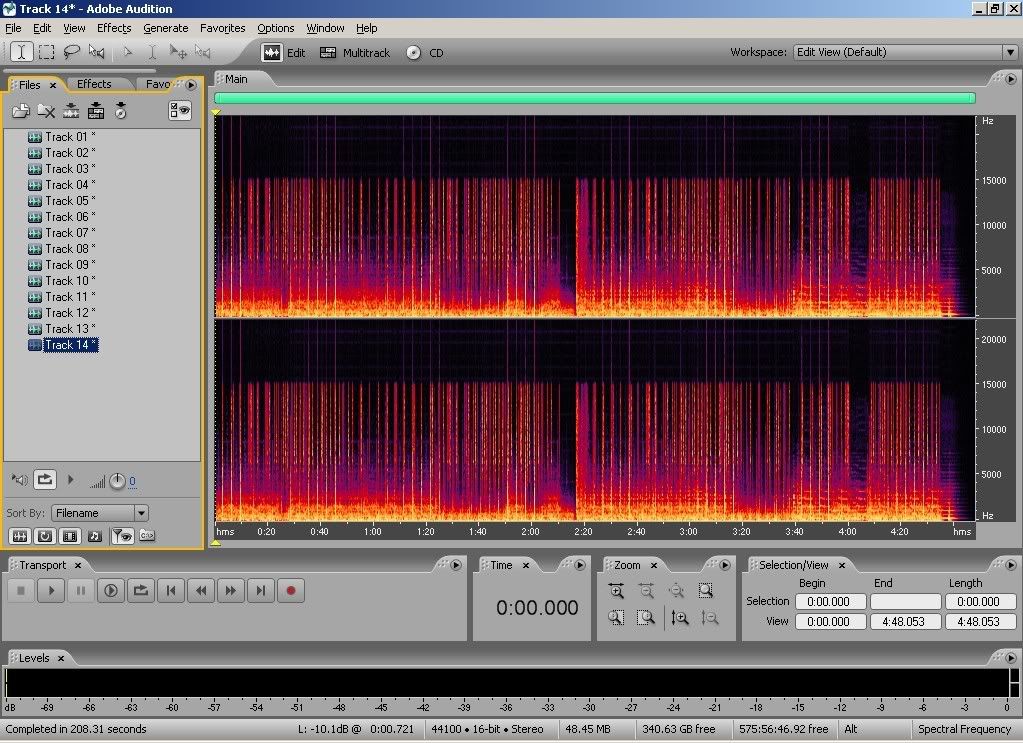The image size is (1023, 743).
Task: Open the Generate menu
Action: tap(166, 28)
